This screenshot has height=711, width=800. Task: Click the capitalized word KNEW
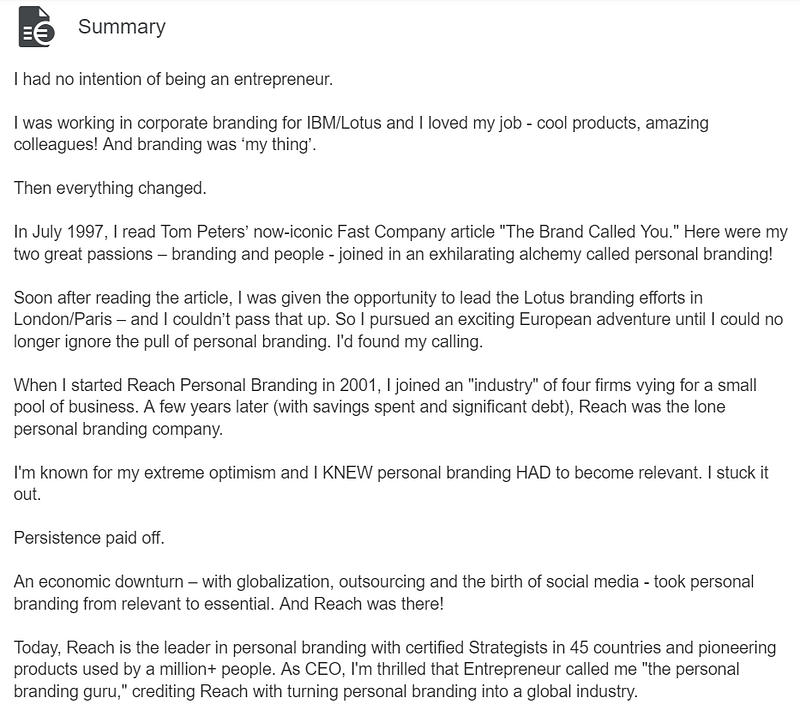pos(347,472)
